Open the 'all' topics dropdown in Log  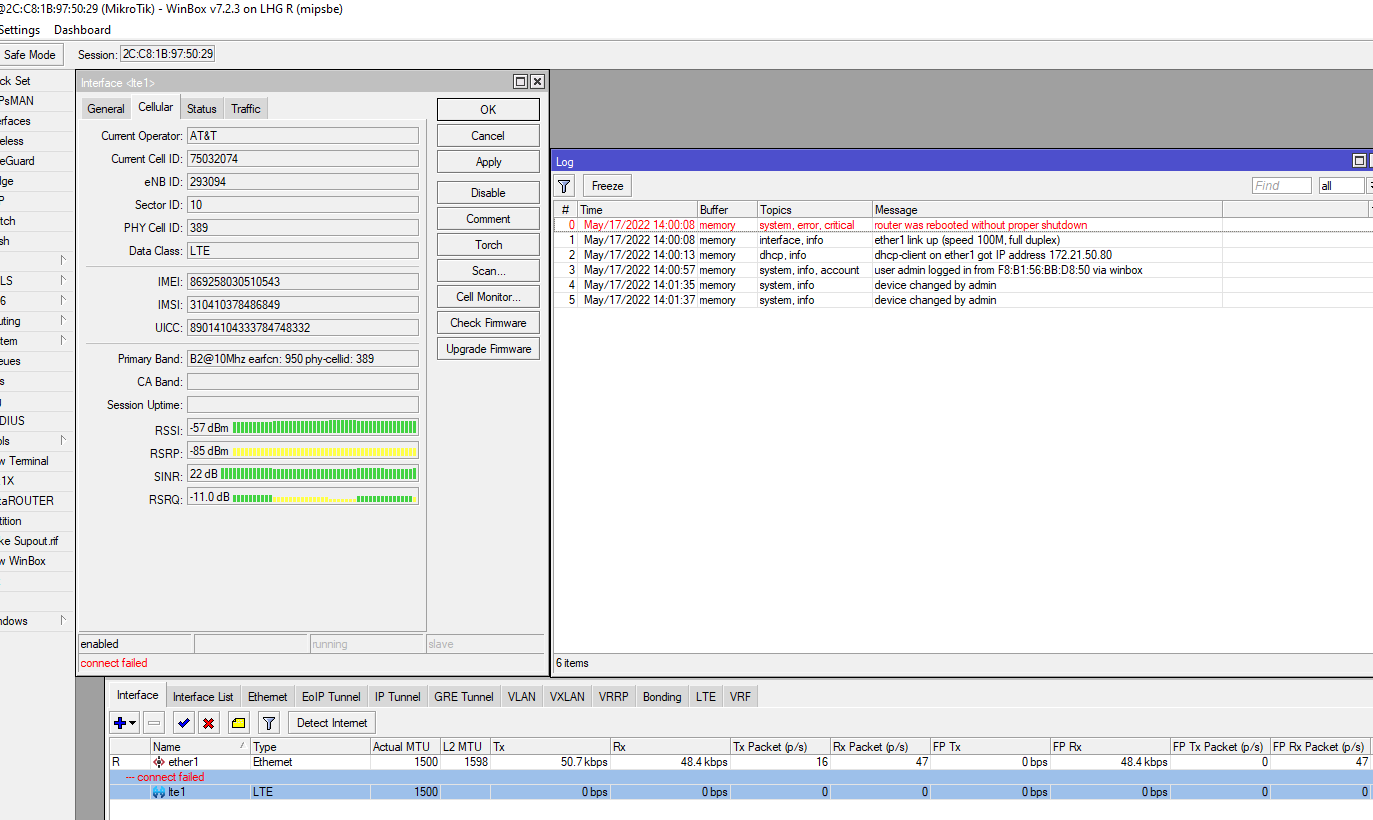pyautogui.click(x=1342, y=186)
